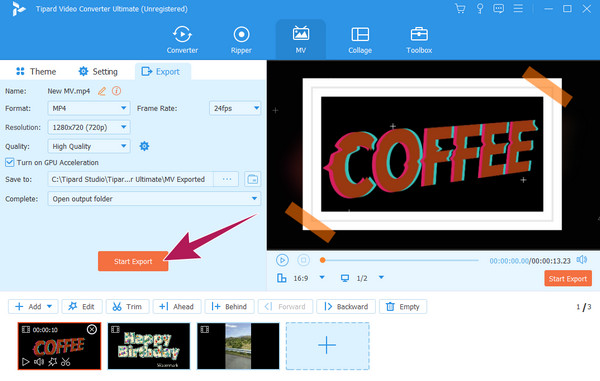600x381 pixels.
Task: Expand the 1/2 preview scale dropdown
Action: [381, 278]
